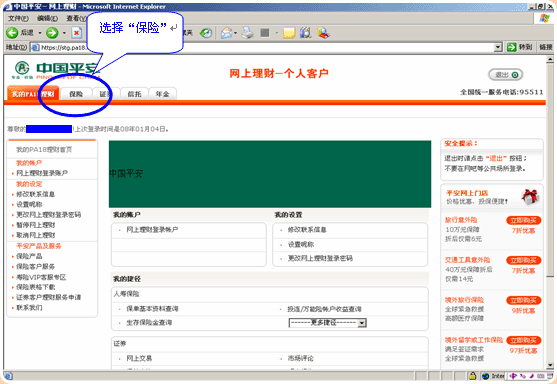Open 保单基本资料查询 shortcut
The width and height of the screenshot is (557, 384).
point(152,309)
